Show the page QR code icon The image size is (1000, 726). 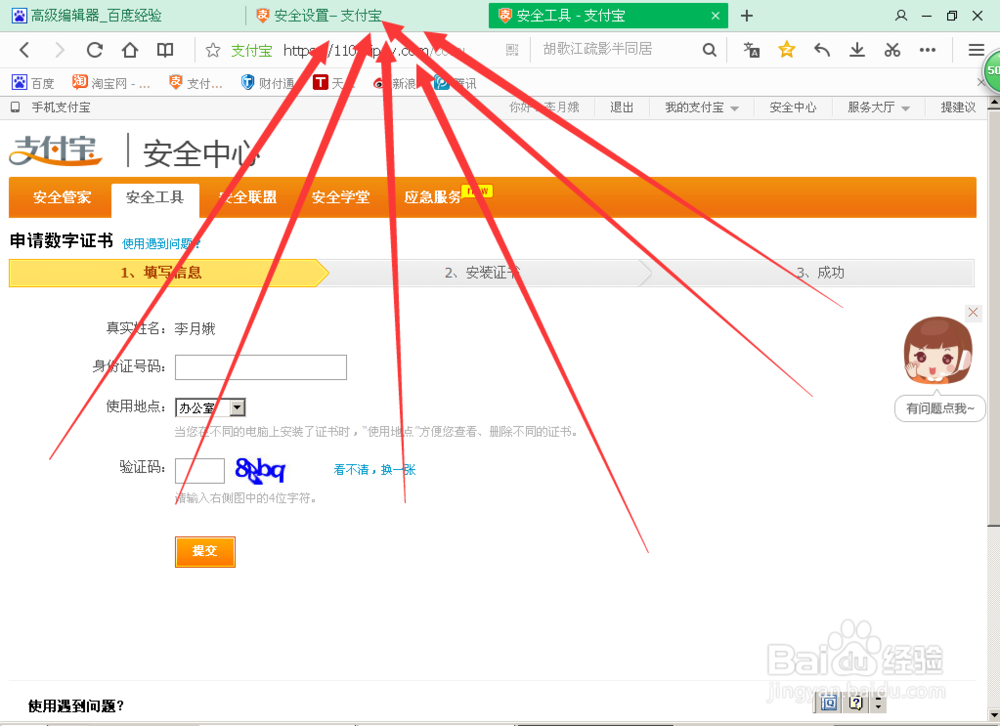512,50
